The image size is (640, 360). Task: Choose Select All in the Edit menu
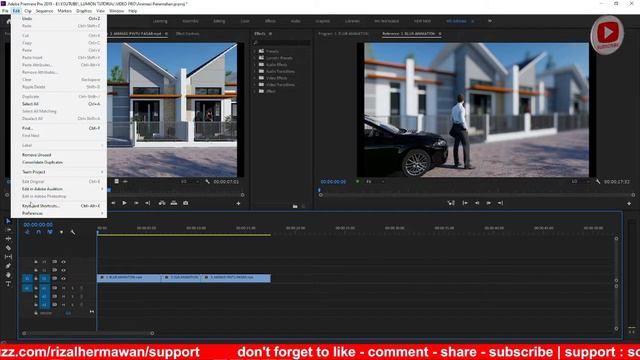60,104
